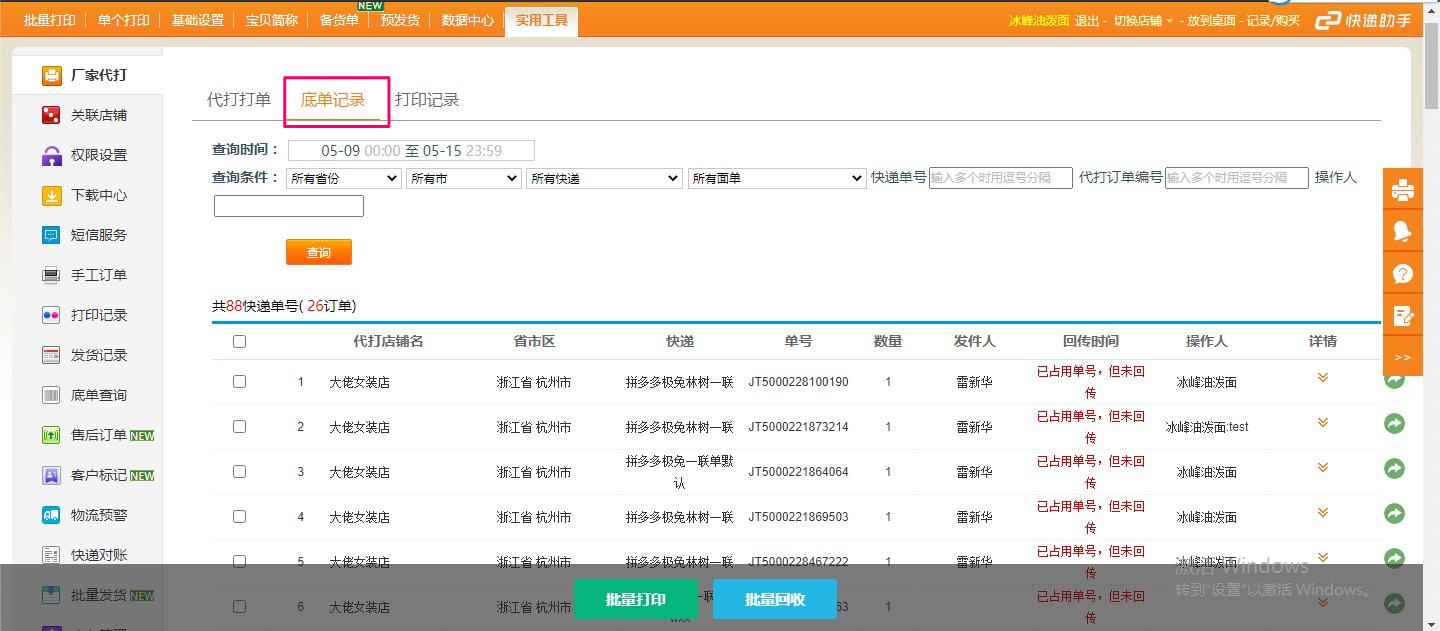Open 批量打印 top menu

click(x=49, y=20)
